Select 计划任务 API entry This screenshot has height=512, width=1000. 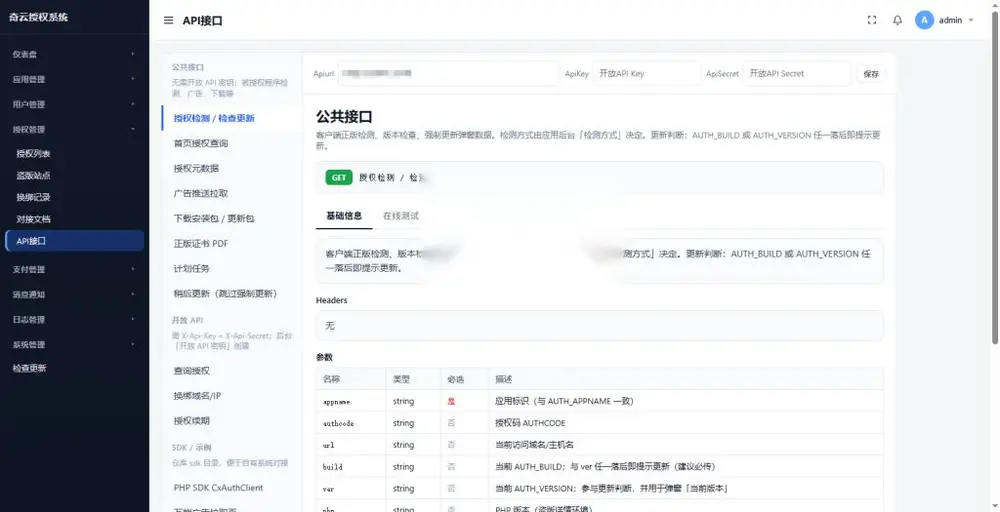click(x=232, y=268)
